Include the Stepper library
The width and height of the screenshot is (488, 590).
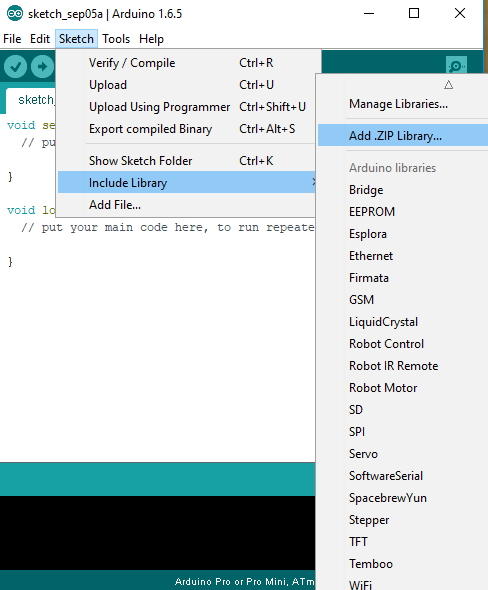click(403, 520)
